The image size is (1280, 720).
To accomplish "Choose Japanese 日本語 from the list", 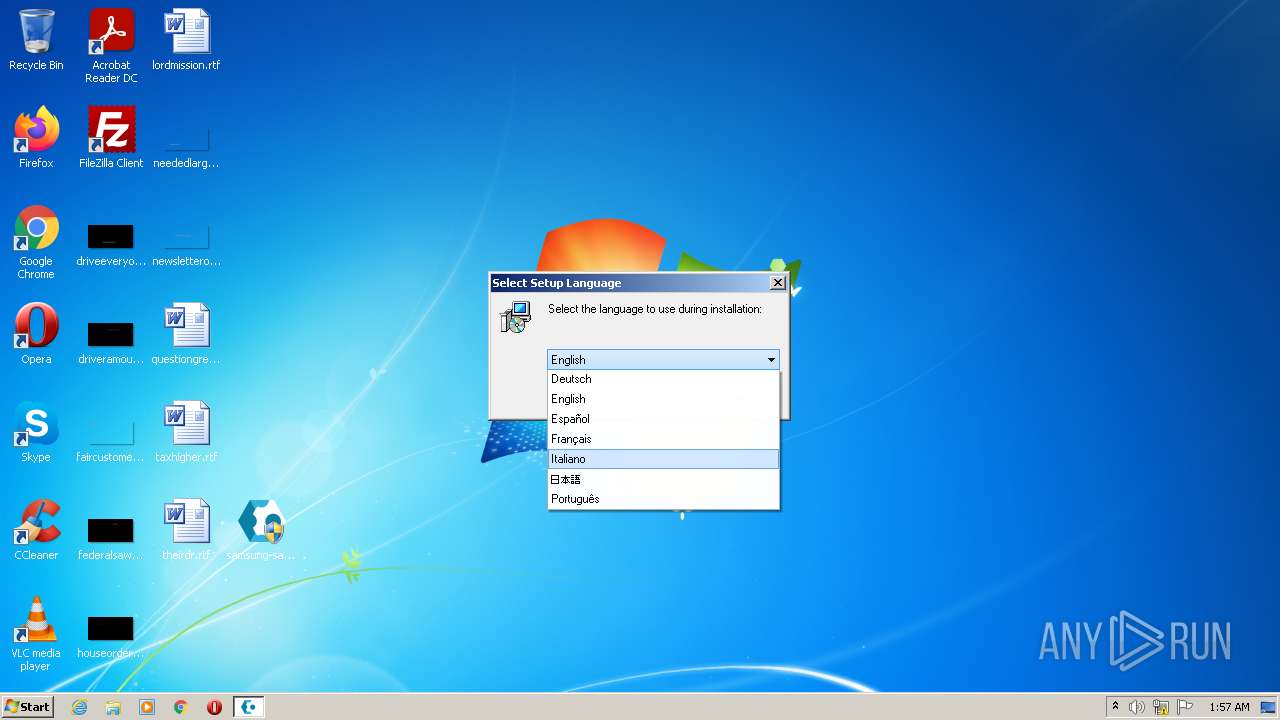I will (663, 479).
